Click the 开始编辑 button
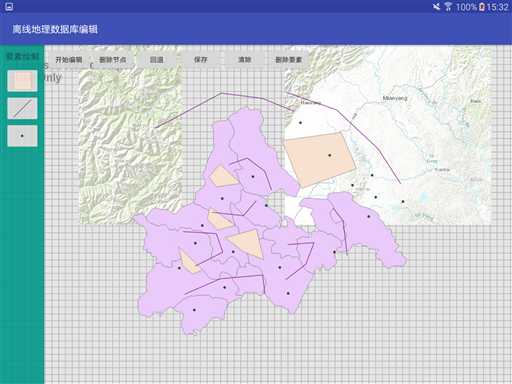 [69, 60]
